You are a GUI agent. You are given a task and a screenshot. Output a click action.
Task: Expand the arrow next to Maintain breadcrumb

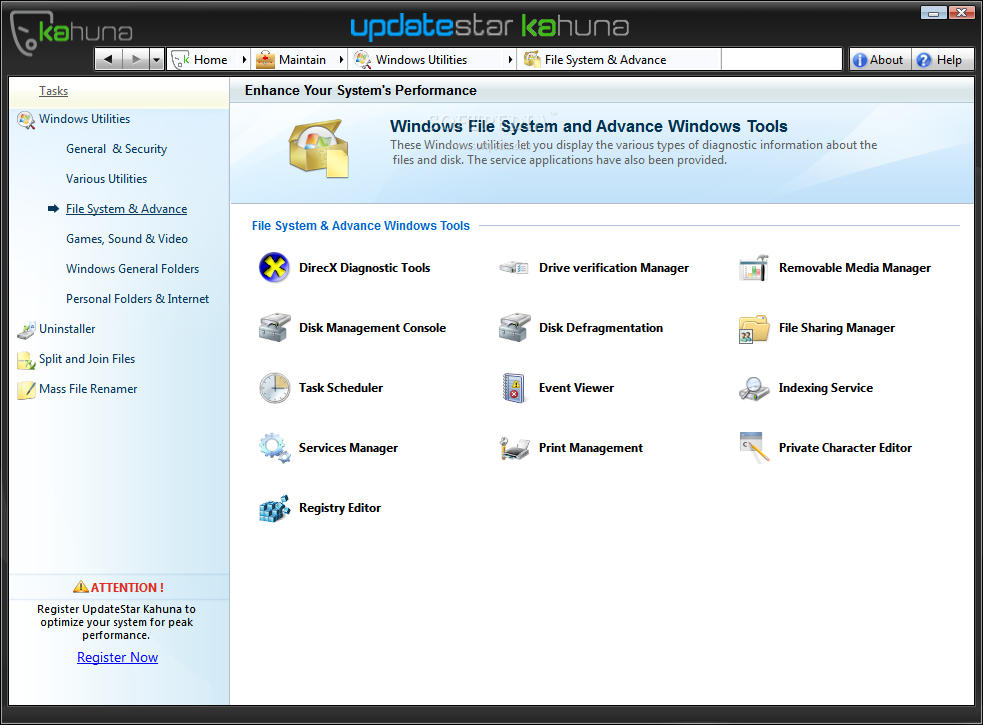coord(341,60)
